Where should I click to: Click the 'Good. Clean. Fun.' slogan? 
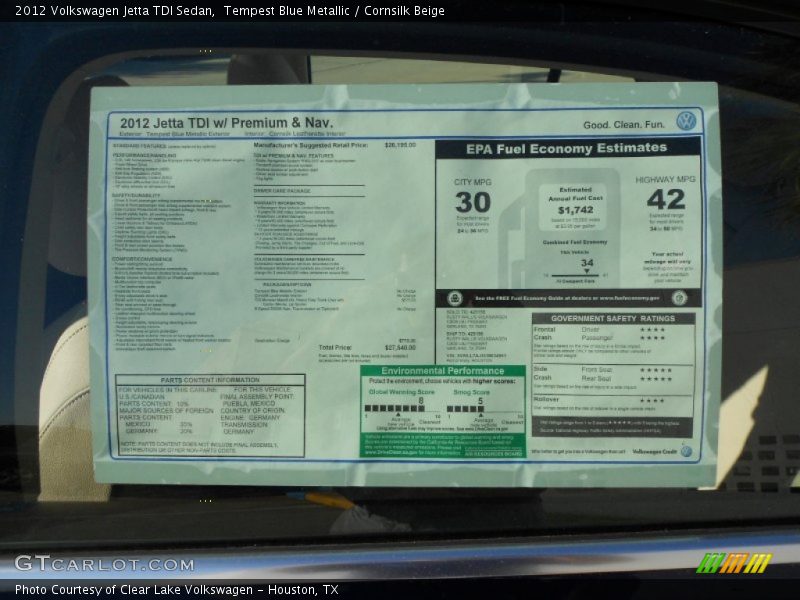point(624,124)
